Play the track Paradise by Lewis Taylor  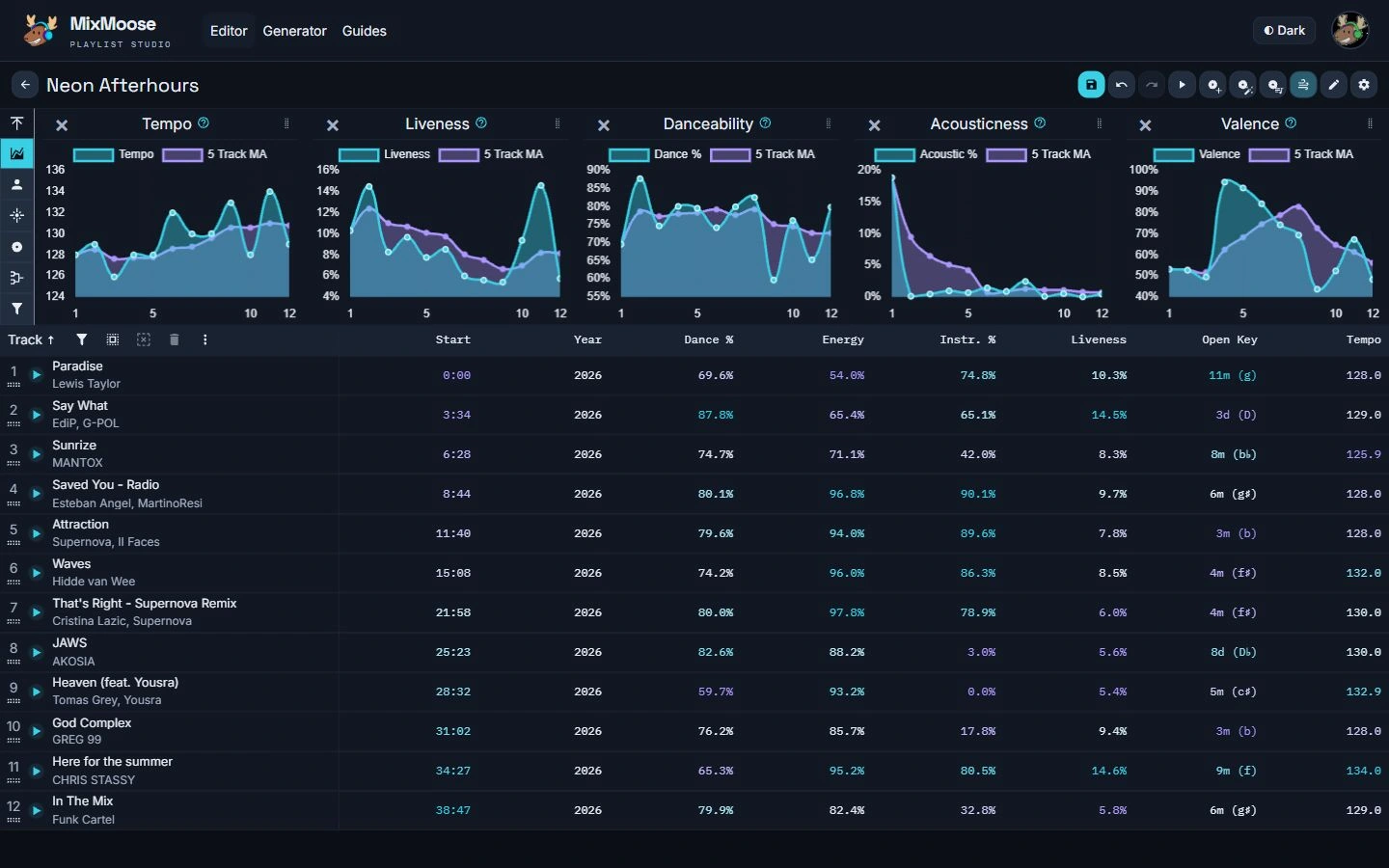coord(37,374)
